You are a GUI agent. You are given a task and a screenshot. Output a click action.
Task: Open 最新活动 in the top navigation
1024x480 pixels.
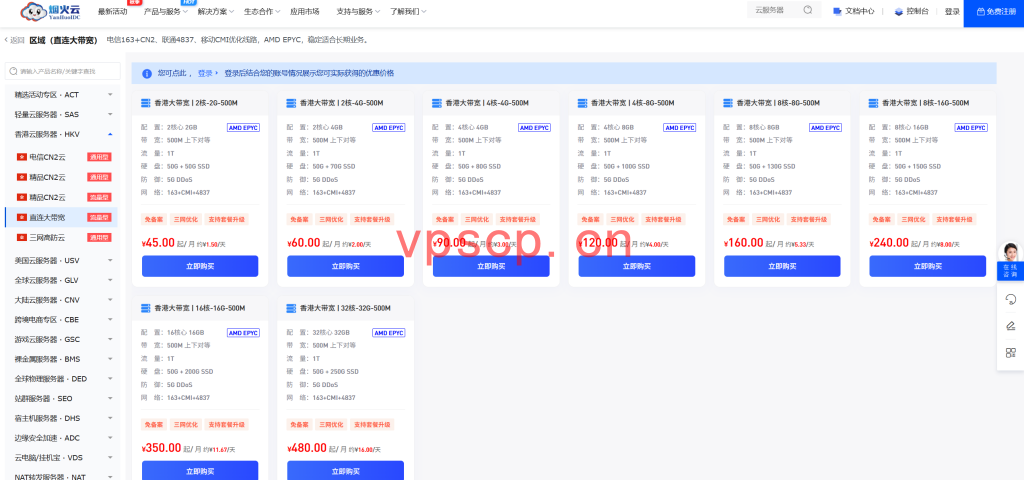click(112, 12)
